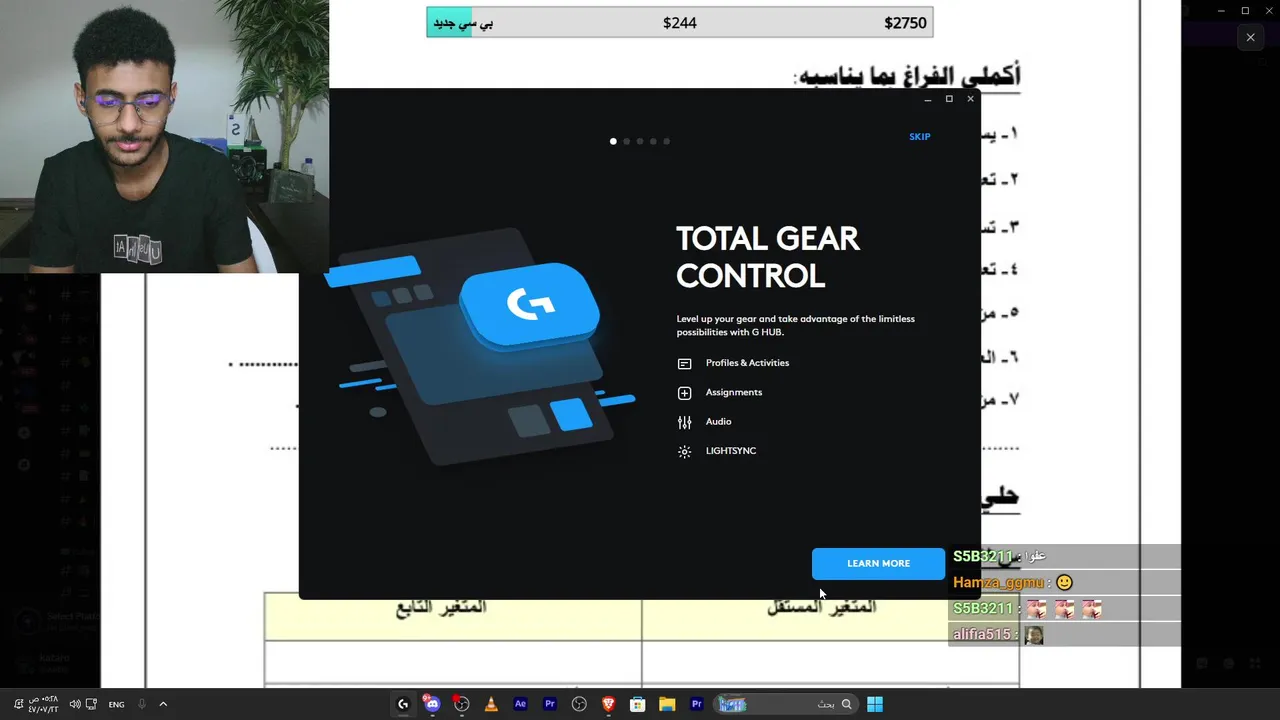Select the first onboarding page dot

click(613, 141)
